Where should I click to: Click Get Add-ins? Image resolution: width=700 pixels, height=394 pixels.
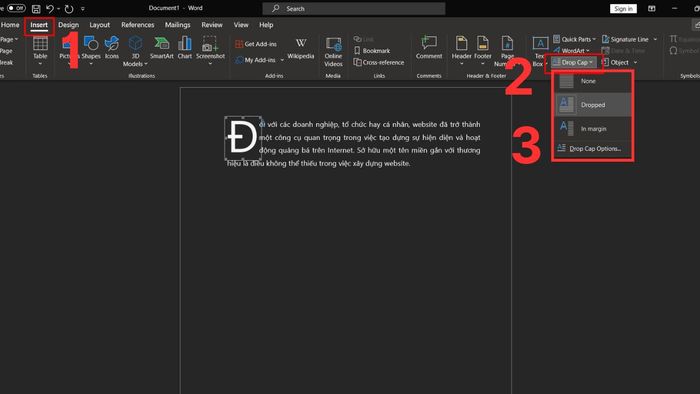(256, 44)
